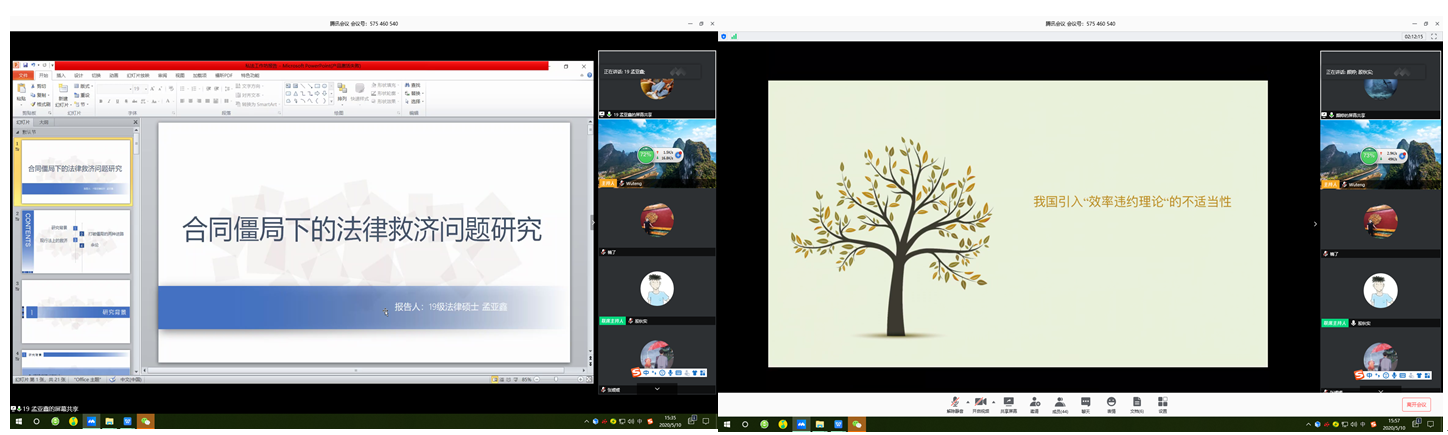Open meeting Settings icon in toolbar
The width and height of the screenshot is (1448, 435).
[1162, 402]
